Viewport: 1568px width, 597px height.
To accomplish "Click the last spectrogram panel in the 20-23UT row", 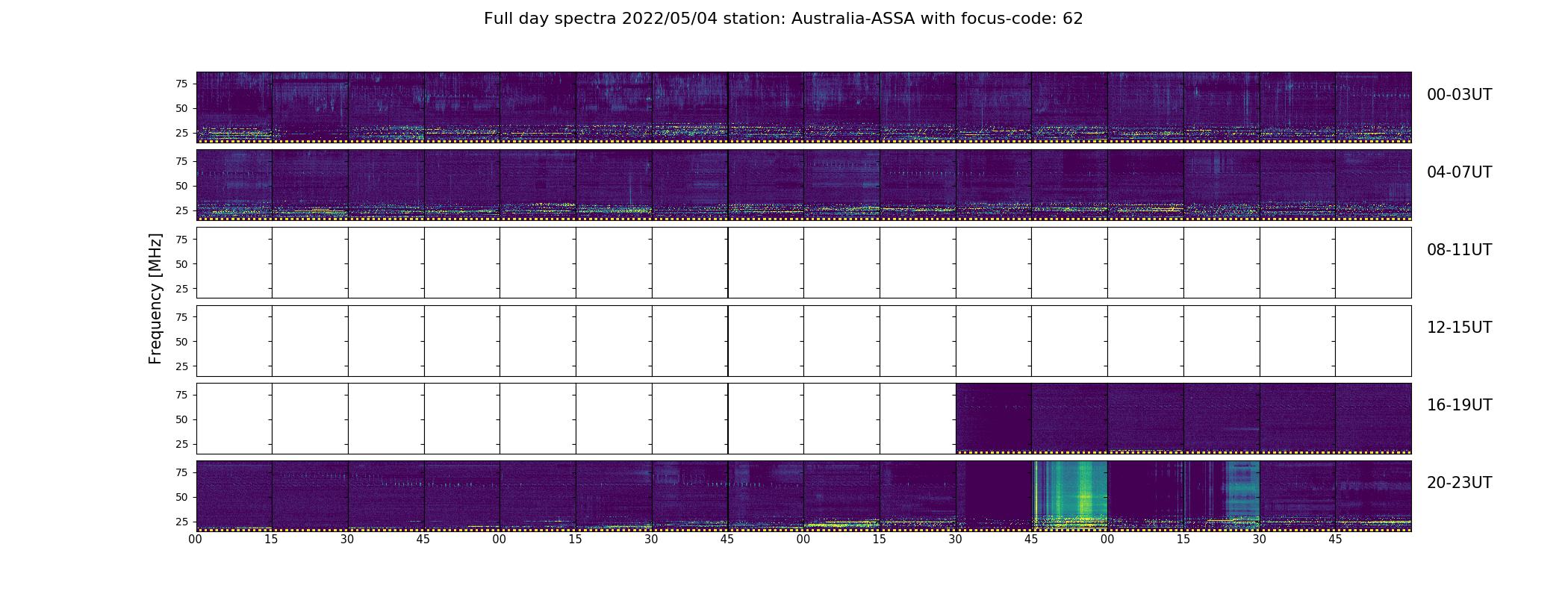I will pyautogui.click(x=1373, y=496).
